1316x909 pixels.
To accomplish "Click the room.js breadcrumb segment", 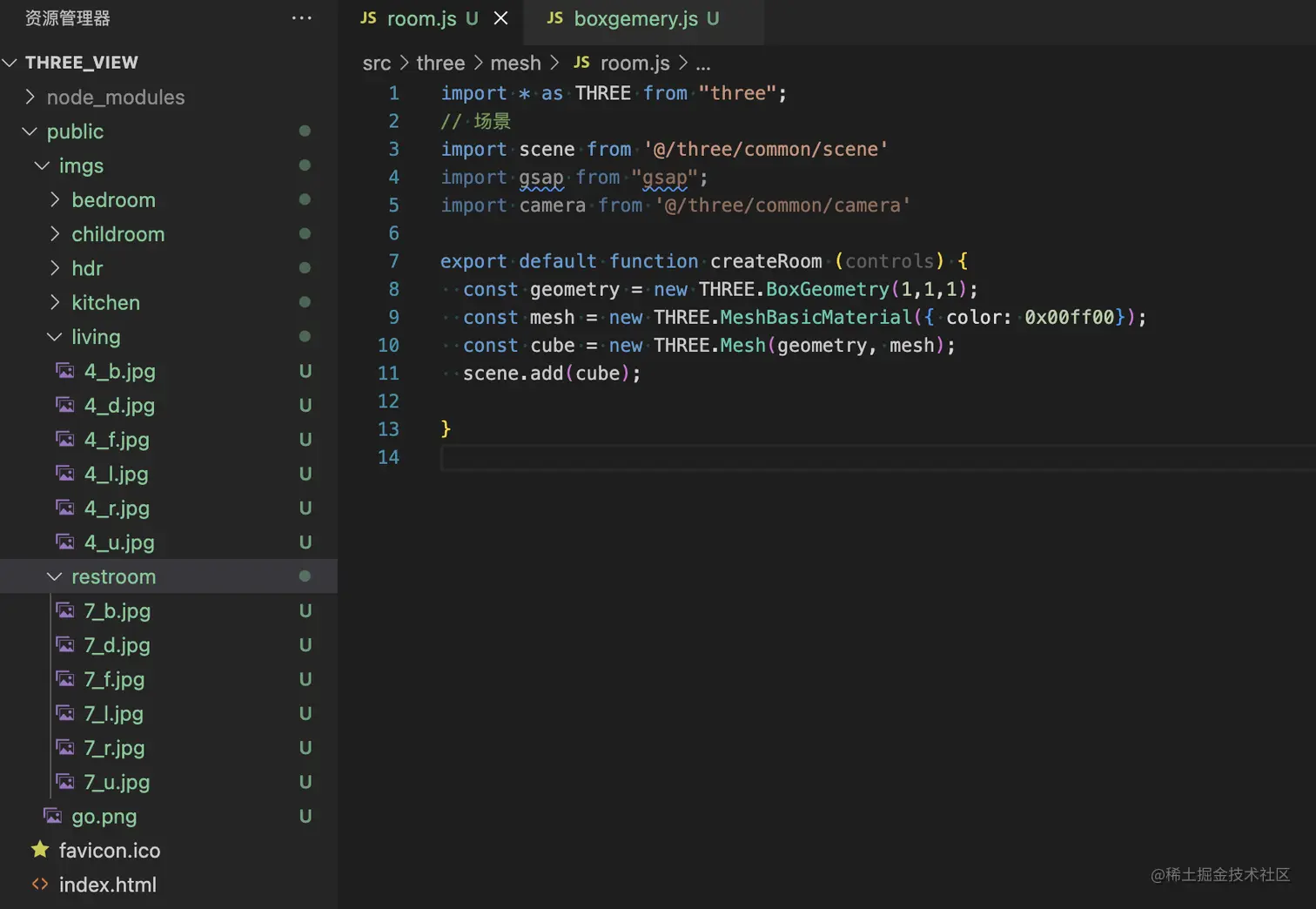I will [x=635, y=63].
